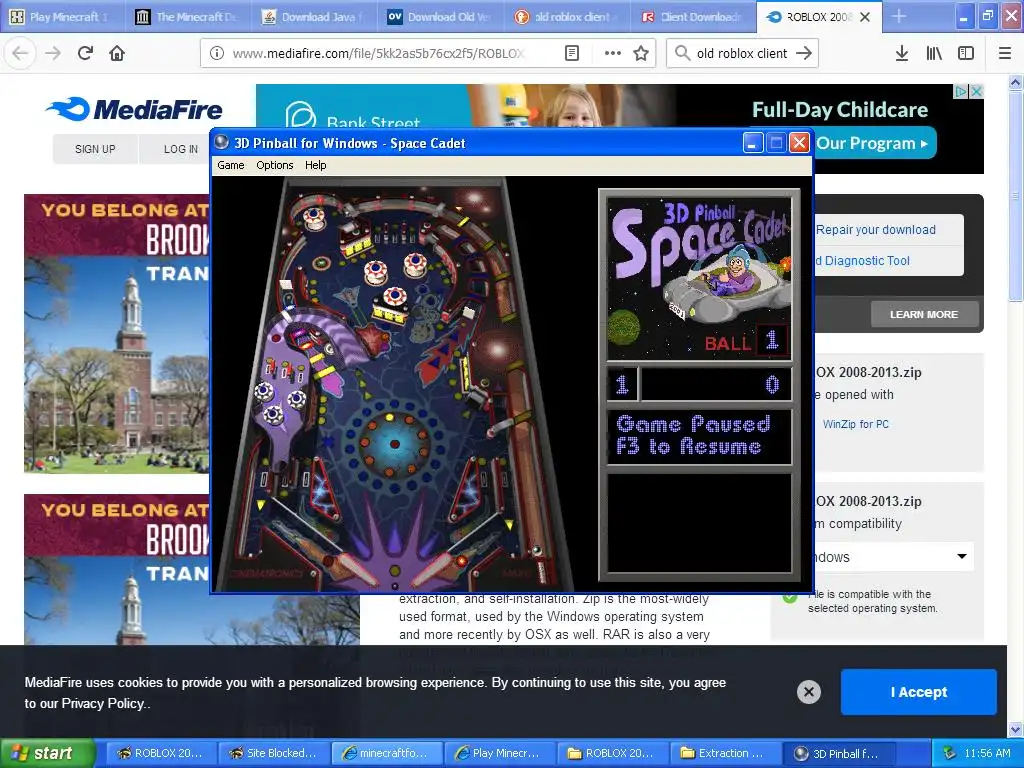Viewport: 1024px width, 768px height.
Task: Click the upper Brooklyn College ad image
Action: coord(117,333)
